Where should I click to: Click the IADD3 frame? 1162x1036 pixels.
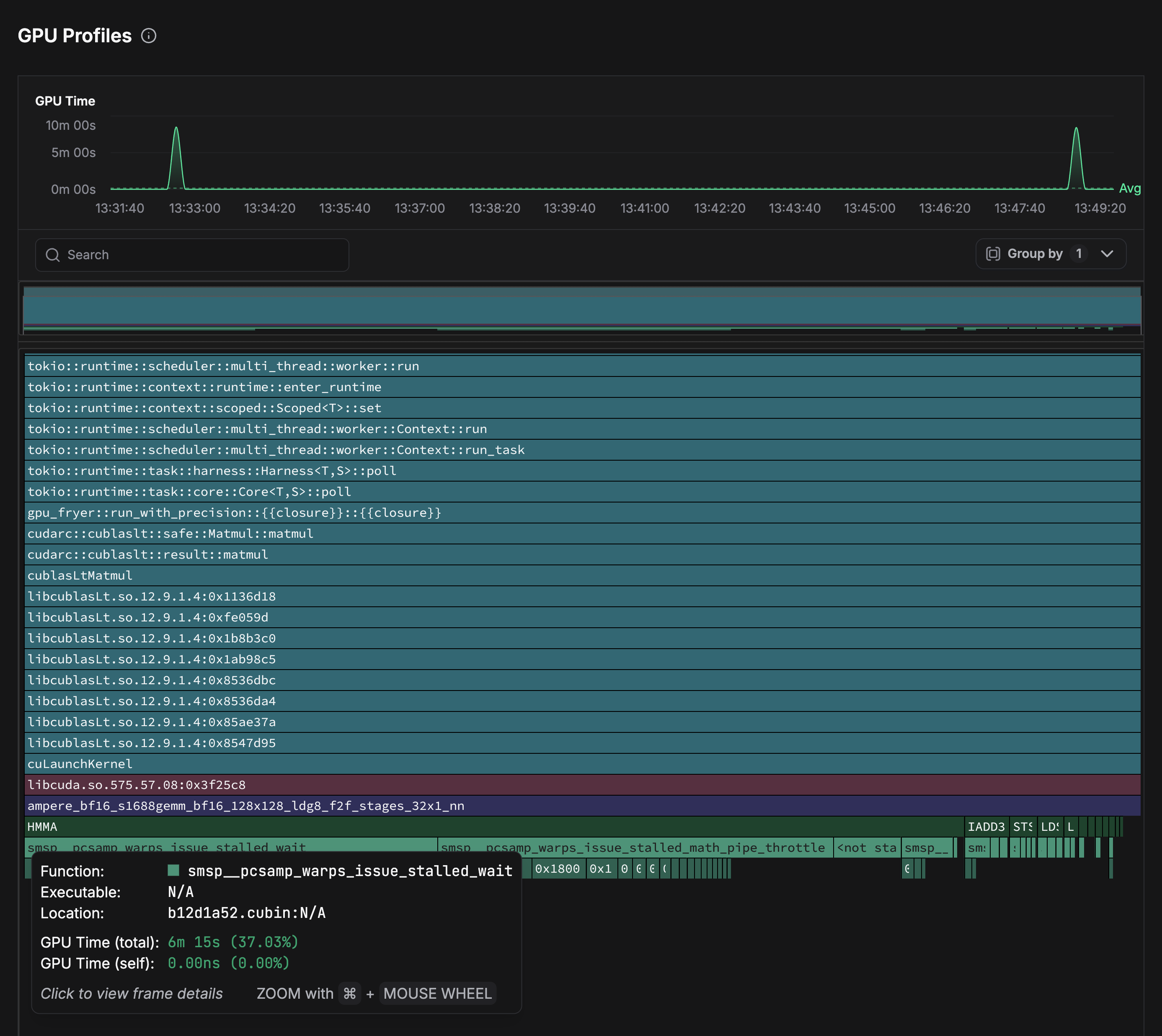(986, 827)
